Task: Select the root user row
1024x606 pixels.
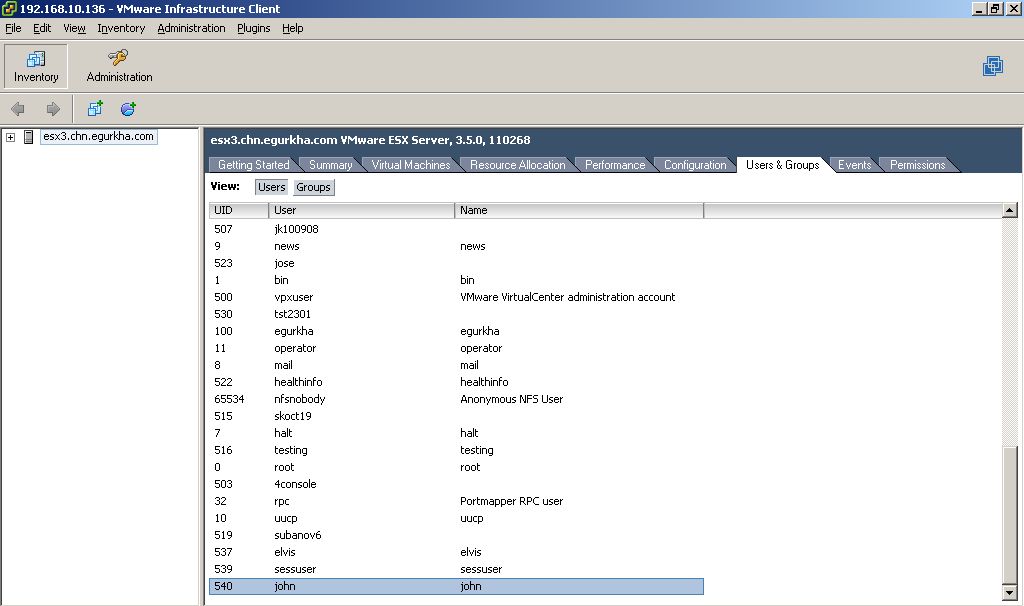Action: pyautogui.click(x=456, y=467)
